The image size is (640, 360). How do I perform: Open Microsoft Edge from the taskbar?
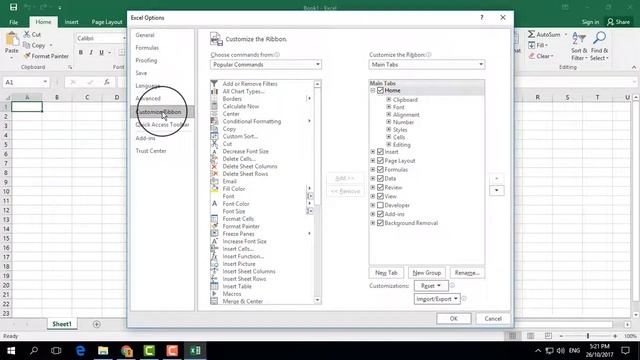click(x=80, y=351)
